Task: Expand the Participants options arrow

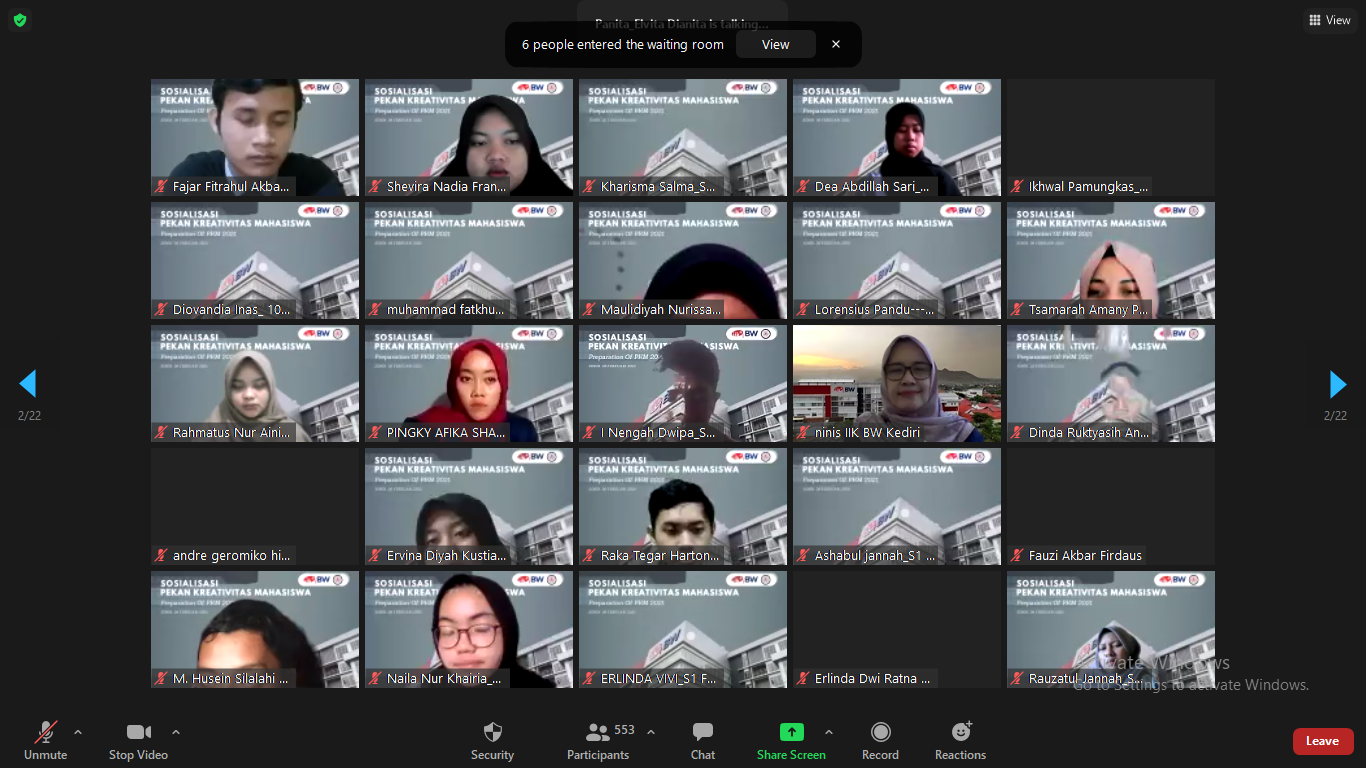Action: click(x=651, y=732)
